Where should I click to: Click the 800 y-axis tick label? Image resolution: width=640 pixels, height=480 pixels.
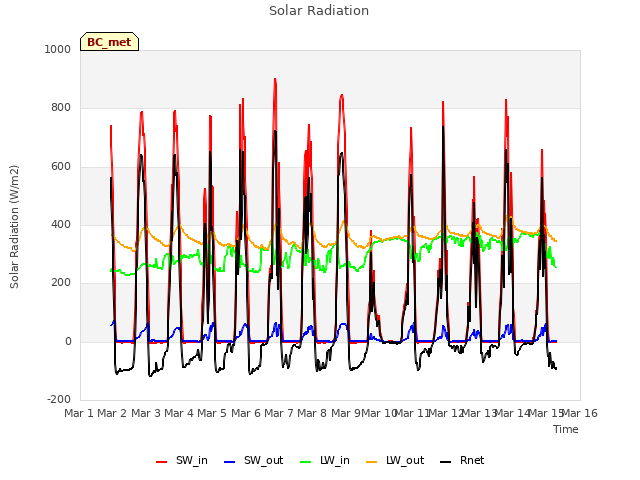pos(61,107)
